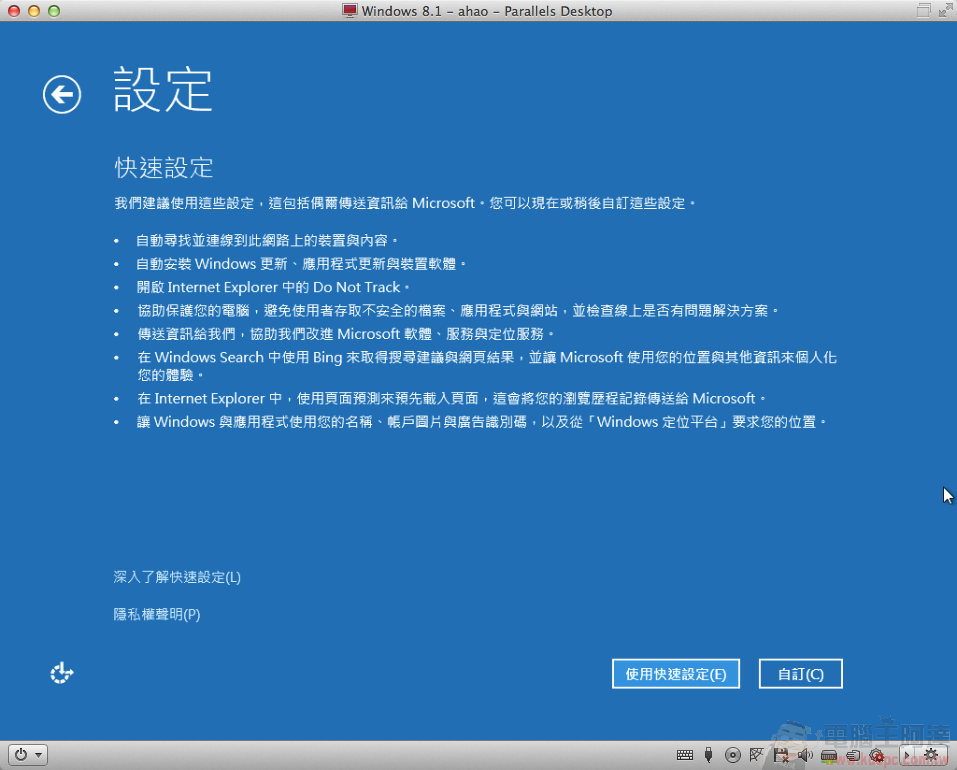Open the red gear status icon
The image size is (957, 770).
coord(877,755)
